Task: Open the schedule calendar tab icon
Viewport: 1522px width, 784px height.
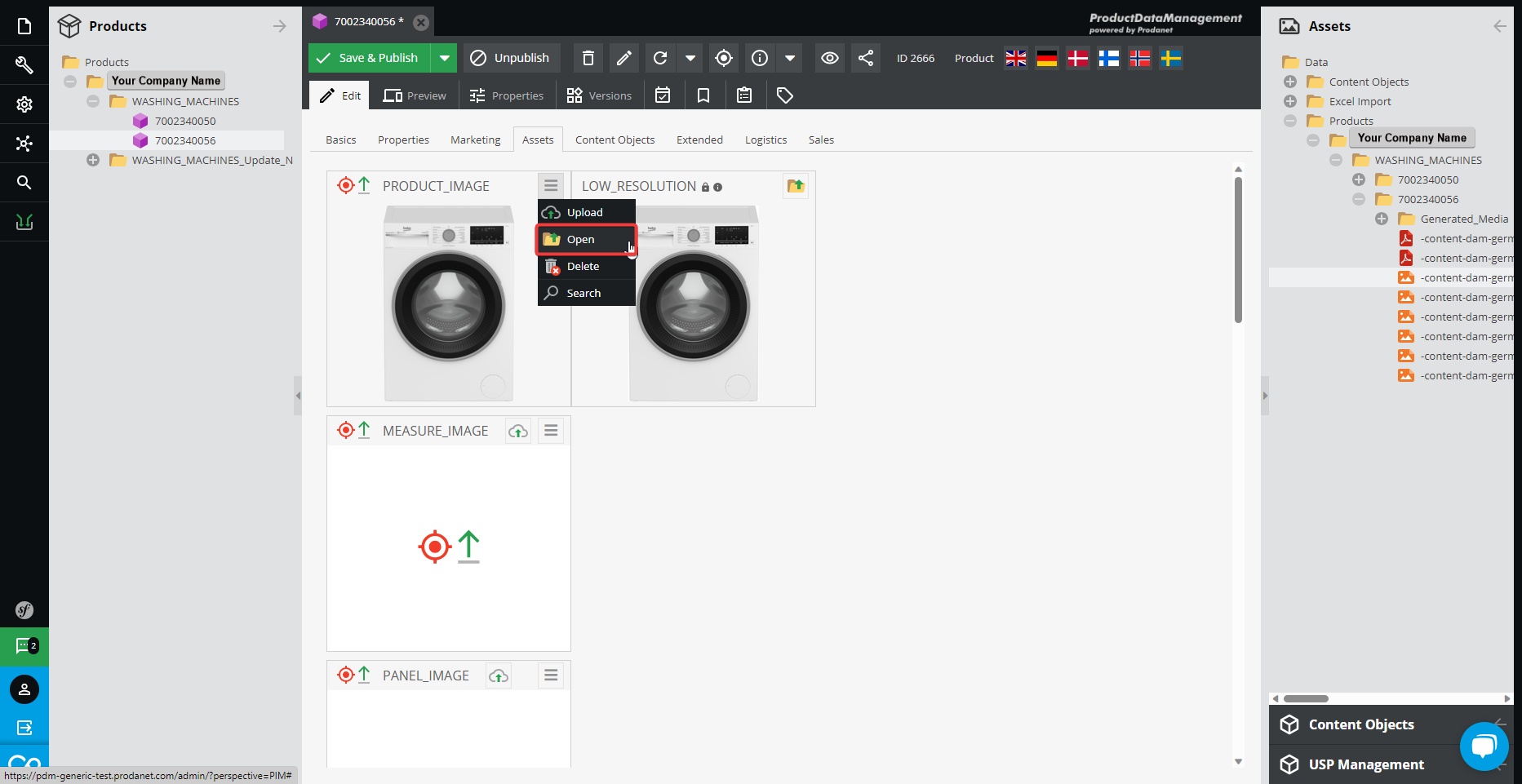Action: pyautogui.click(x=663, y=95)
